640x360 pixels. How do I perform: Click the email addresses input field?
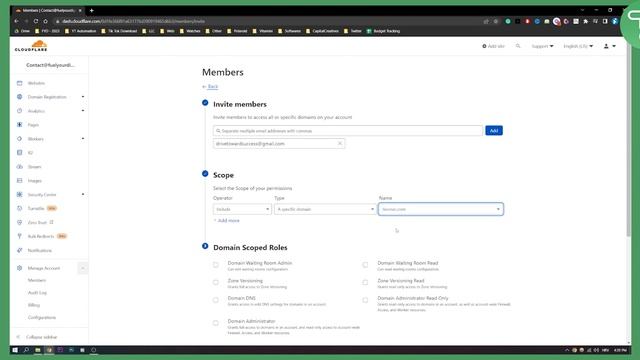(348, 131)
